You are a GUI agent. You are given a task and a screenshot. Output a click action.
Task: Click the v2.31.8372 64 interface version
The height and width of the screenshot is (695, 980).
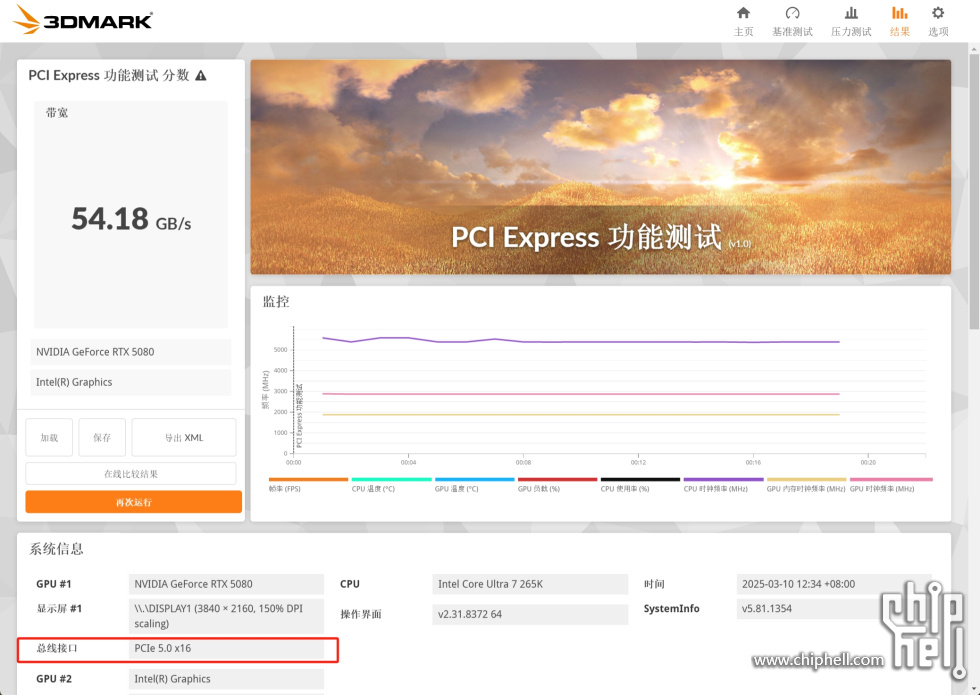point(529,614)
